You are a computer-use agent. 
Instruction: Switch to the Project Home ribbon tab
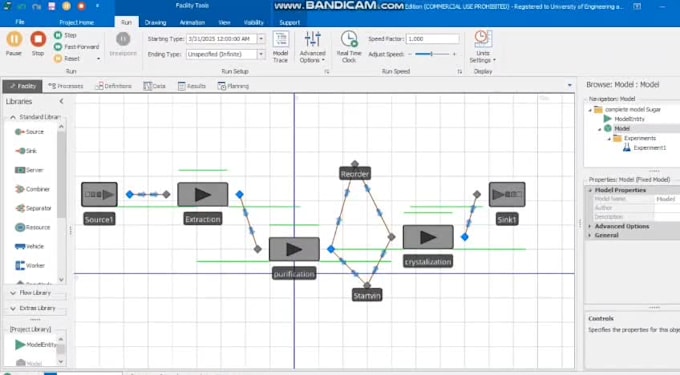click(x=76, y=22)
